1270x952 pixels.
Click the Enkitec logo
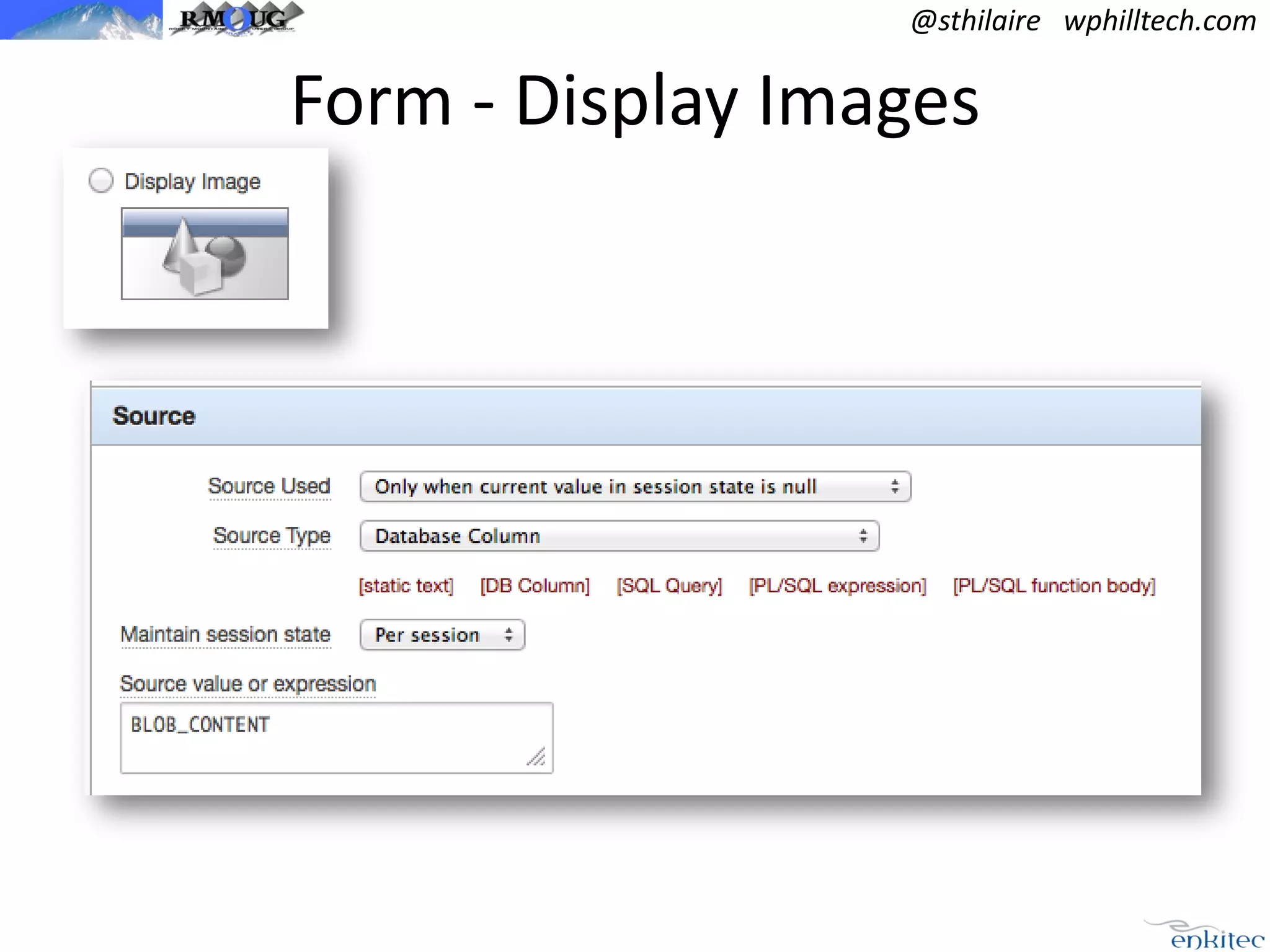coord(1205,935)
